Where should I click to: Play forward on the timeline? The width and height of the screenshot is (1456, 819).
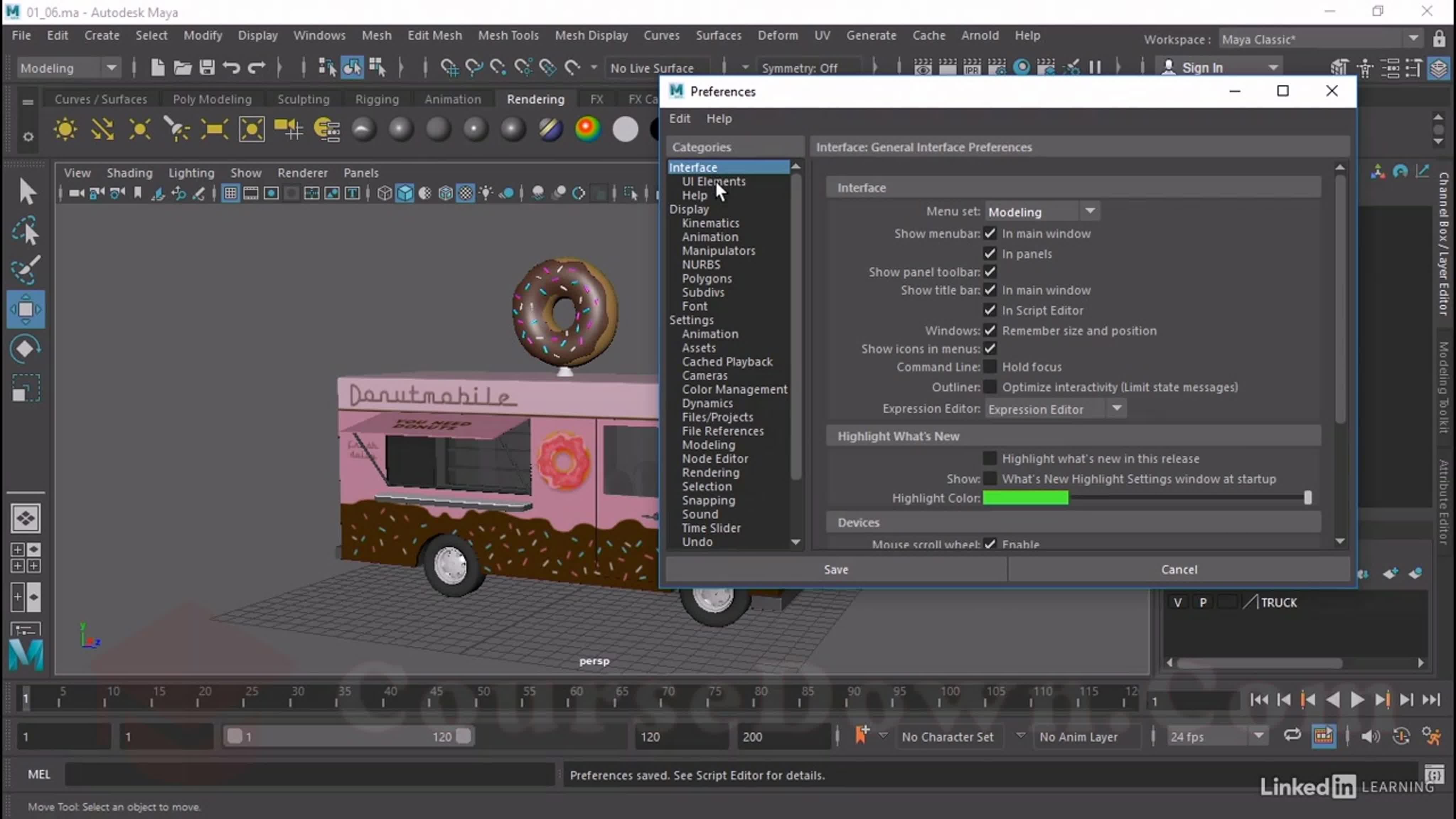[x=1356, y=700]
